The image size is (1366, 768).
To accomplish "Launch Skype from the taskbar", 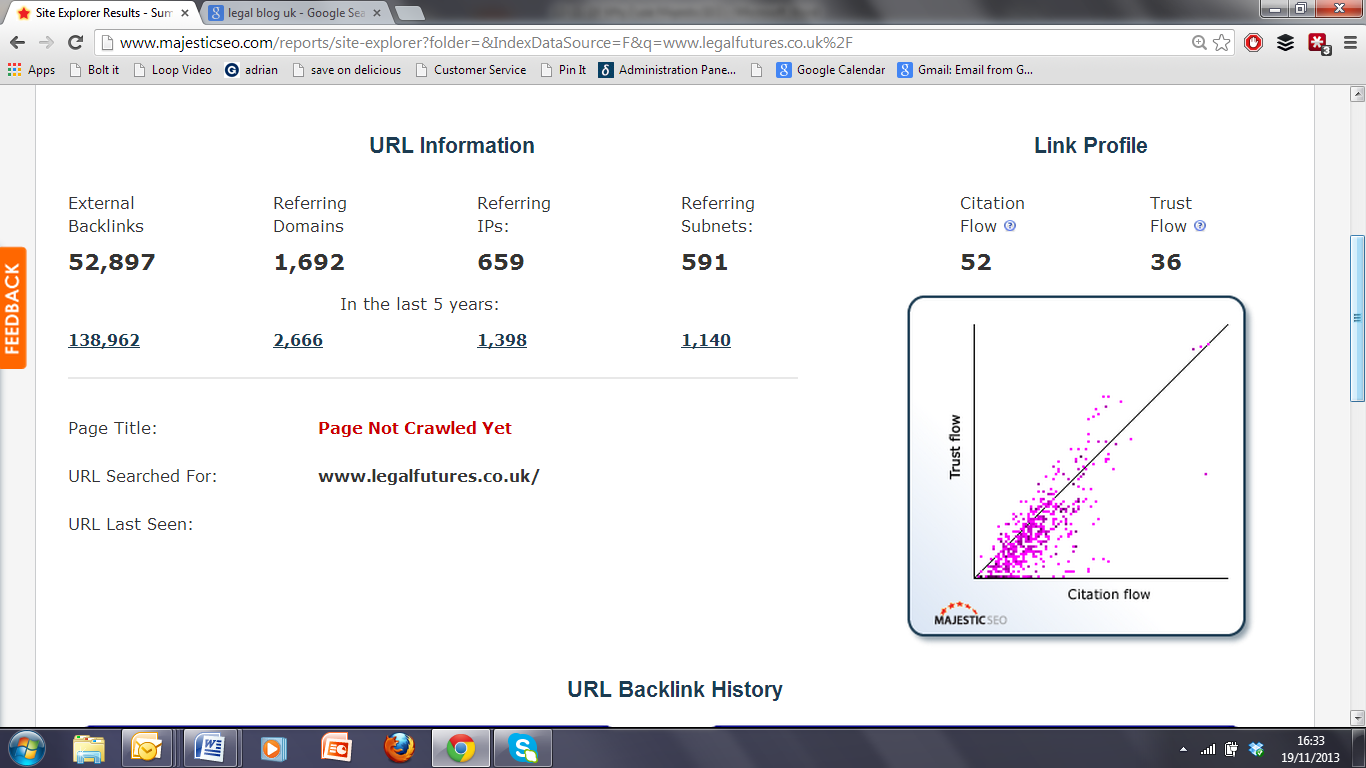I will 522,748.
